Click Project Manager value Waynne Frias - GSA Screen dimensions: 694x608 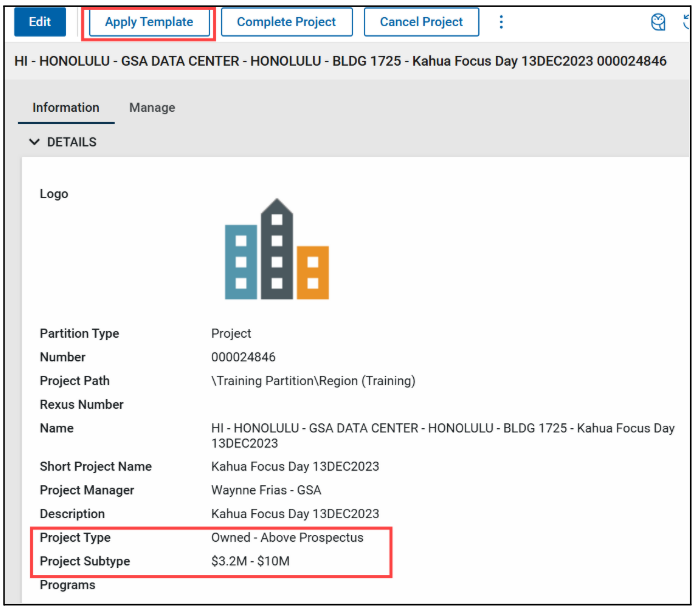[266, 490]
